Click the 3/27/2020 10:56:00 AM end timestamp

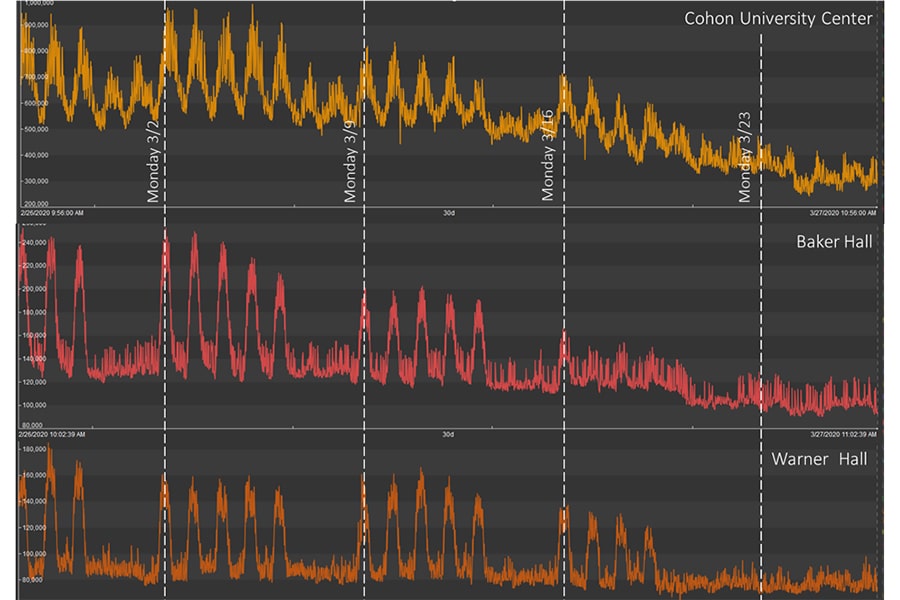point(843,213)
